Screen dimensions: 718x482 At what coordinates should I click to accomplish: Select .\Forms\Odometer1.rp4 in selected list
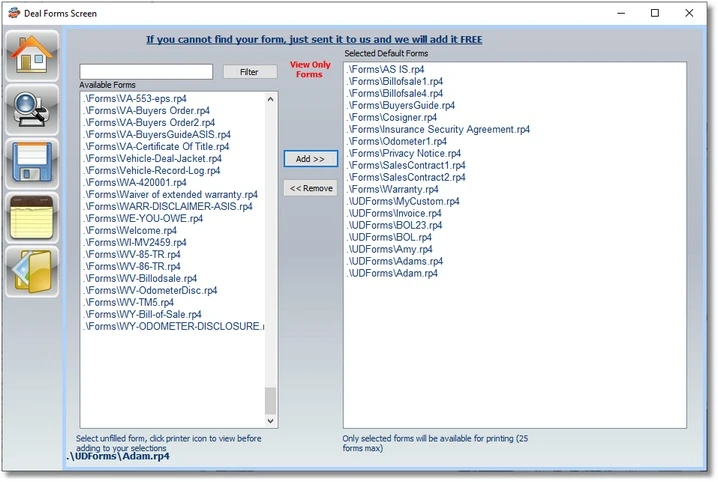(397, 141)
